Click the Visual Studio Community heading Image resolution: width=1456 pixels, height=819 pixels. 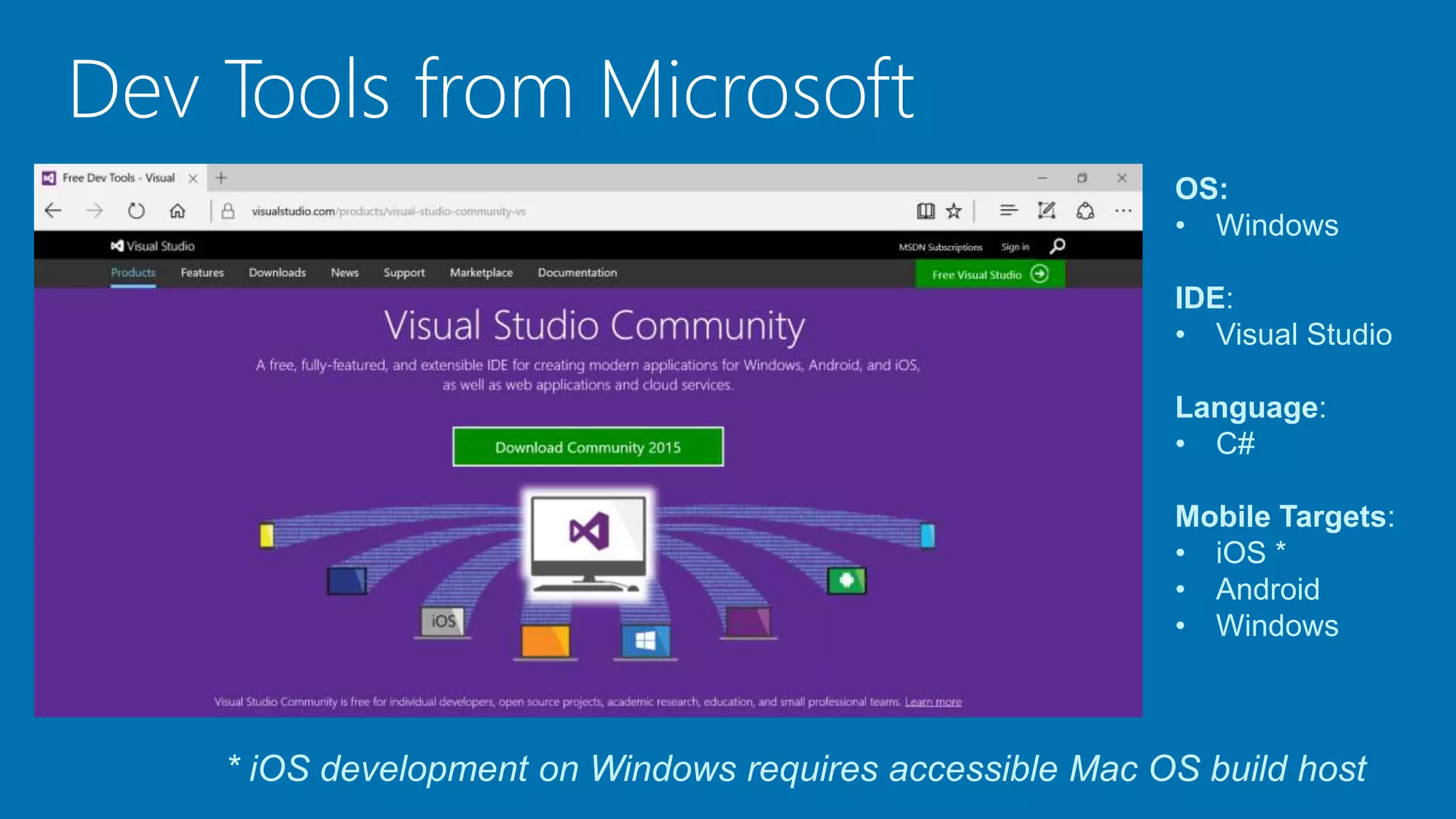pyautogui.click(x=594, y=326)
